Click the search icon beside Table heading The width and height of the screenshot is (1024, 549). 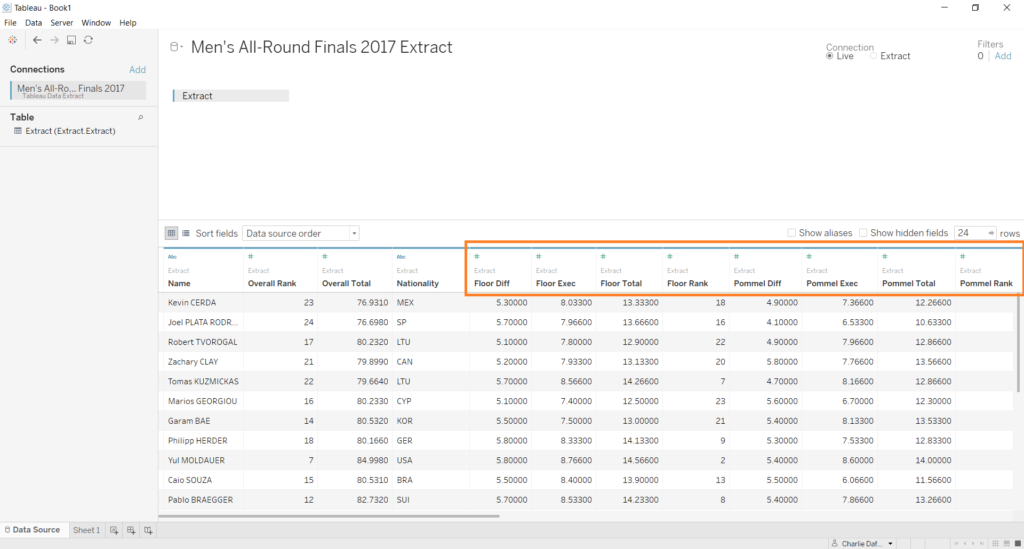140,117
